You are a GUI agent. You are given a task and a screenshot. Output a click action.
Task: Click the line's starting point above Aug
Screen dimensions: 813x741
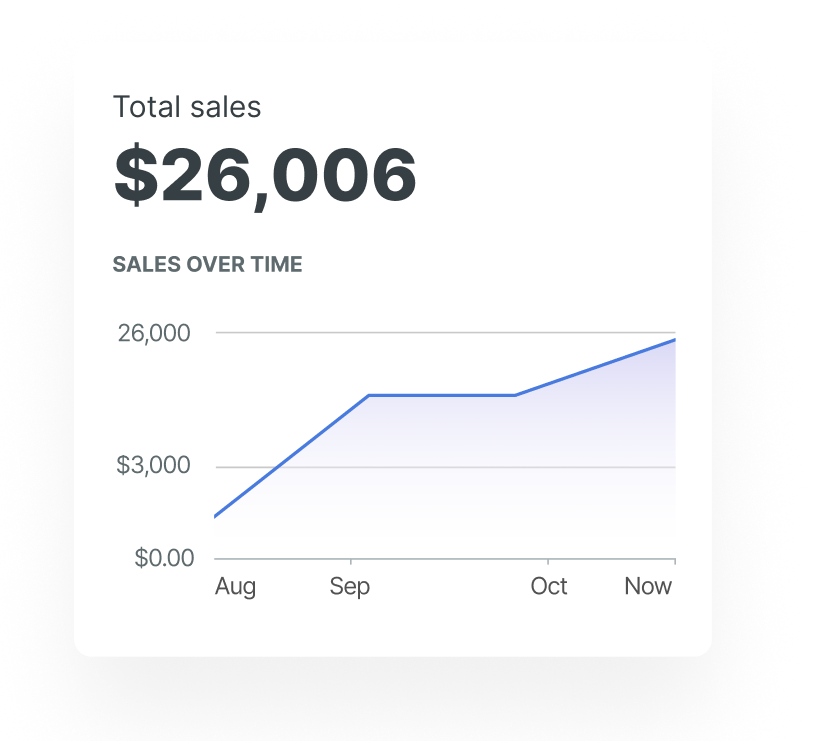tap(215, 516)
